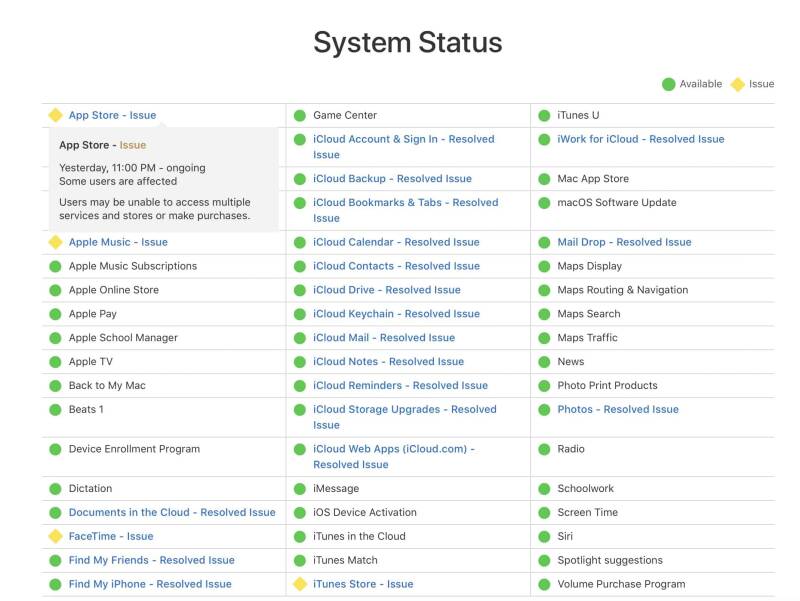Image resolution: width=800 pixels, height=601 pixels.
Task: Click the yellow issue diamond beside App Store
Action: pos(55,115)
